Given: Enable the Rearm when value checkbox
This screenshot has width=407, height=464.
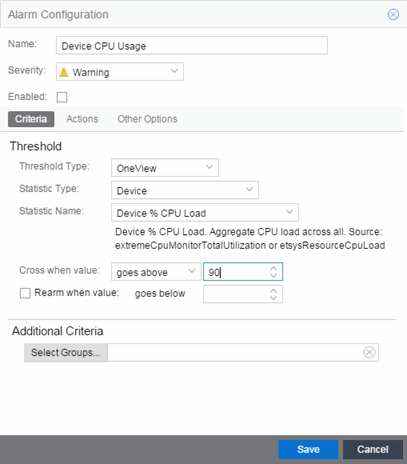Looking at the screenshot, I should tap(25, 293).
